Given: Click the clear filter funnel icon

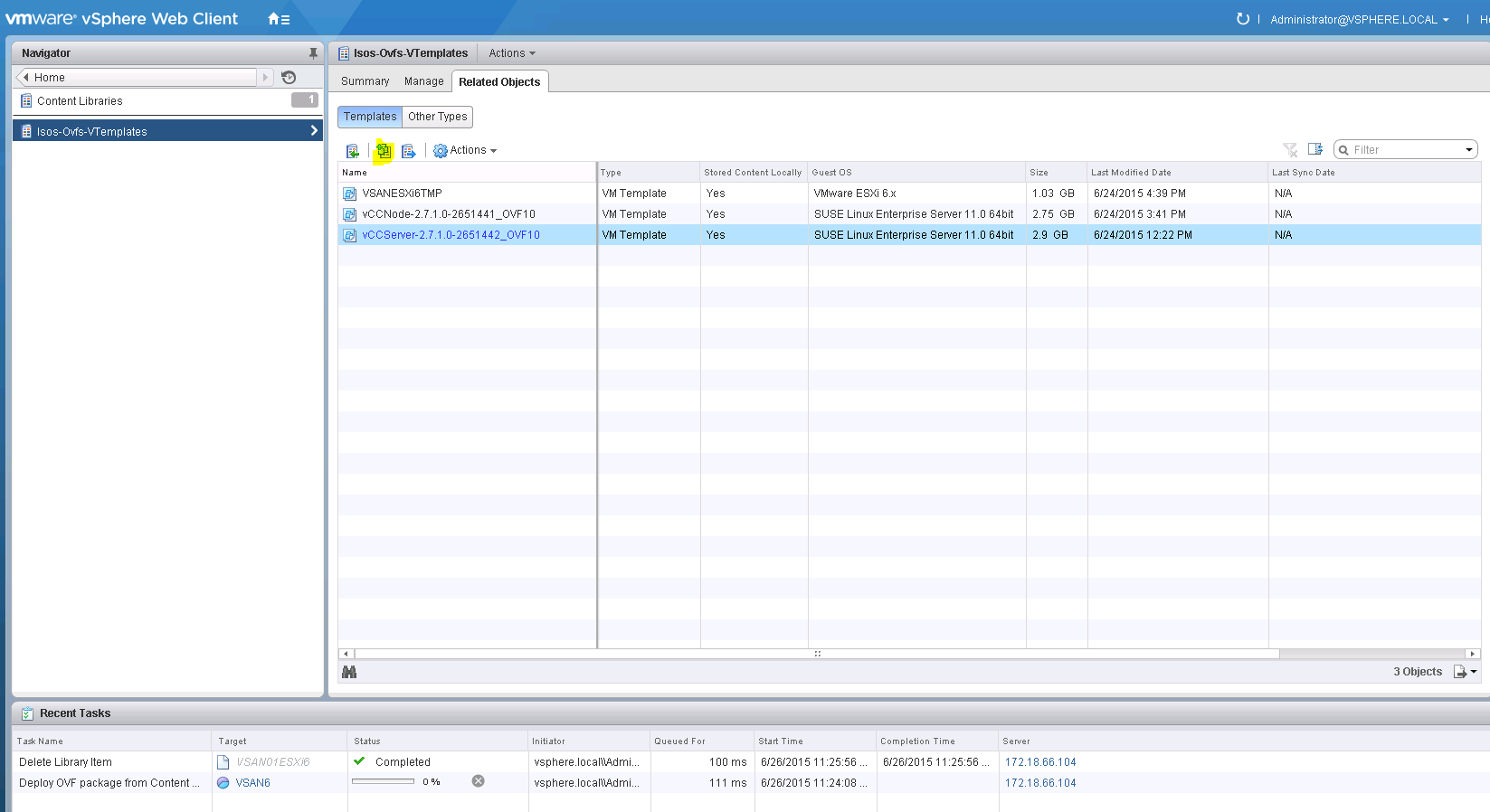Looking at the screenshot, I should coord(1290,150).
